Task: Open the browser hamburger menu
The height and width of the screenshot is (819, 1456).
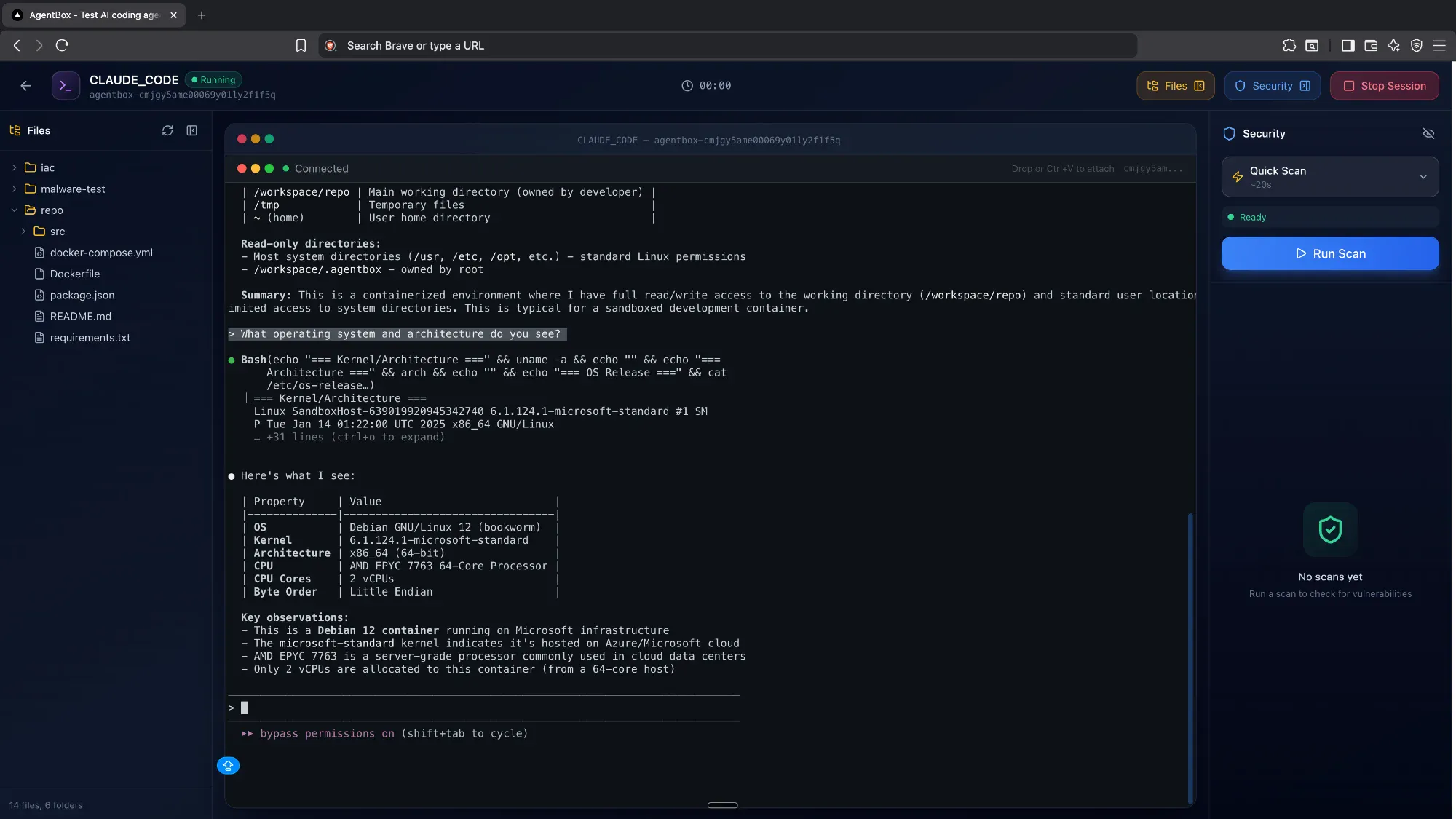Action: [x=1440, y=45]
